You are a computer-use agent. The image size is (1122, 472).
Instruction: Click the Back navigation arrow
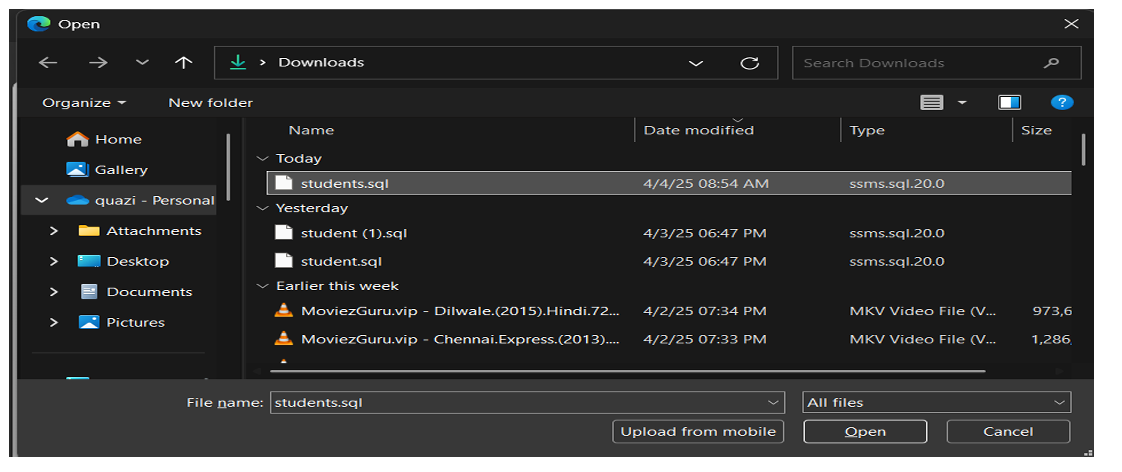(48, 63)
